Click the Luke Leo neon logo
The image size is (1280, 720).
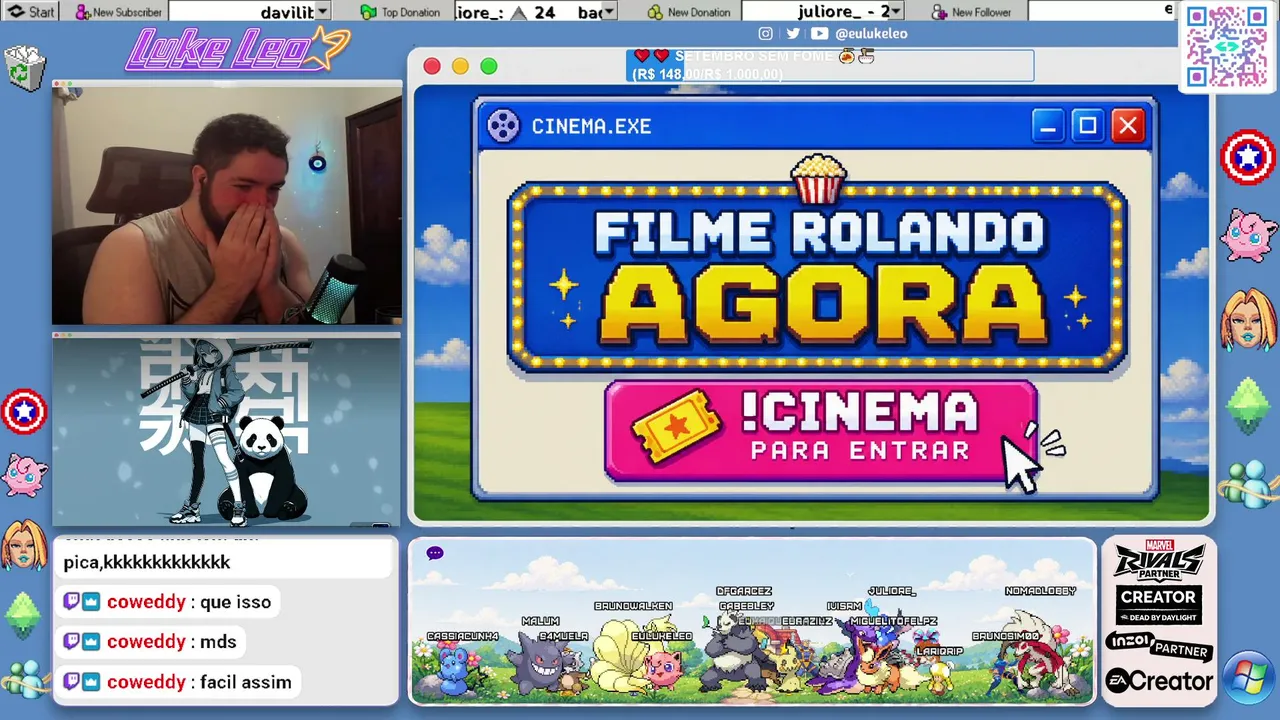pyautogui.click(x=237, y=48)
